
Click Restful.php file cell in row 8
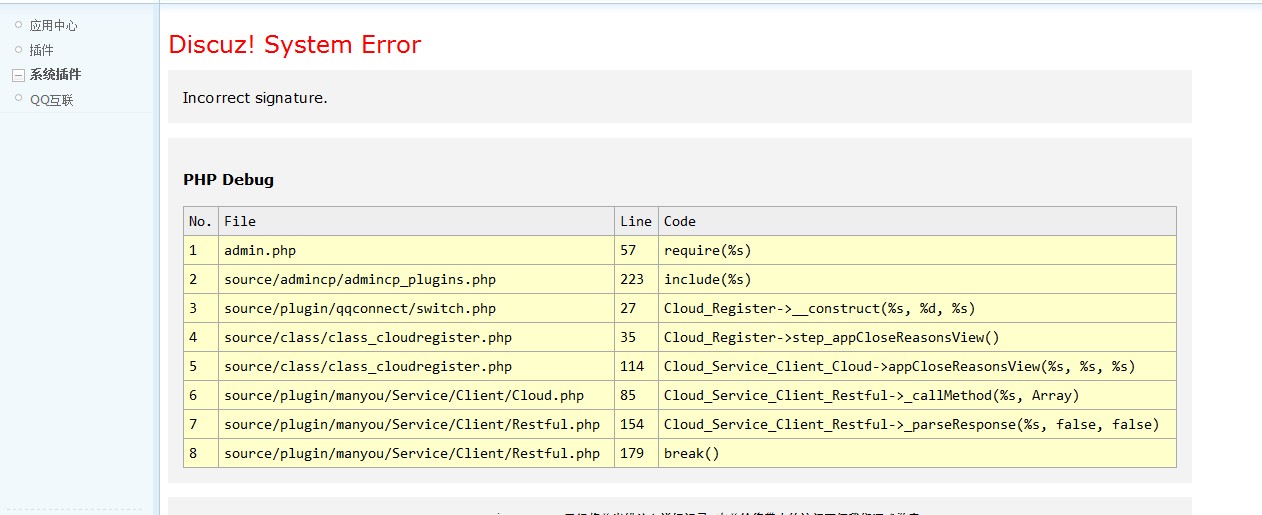[416, 453]
